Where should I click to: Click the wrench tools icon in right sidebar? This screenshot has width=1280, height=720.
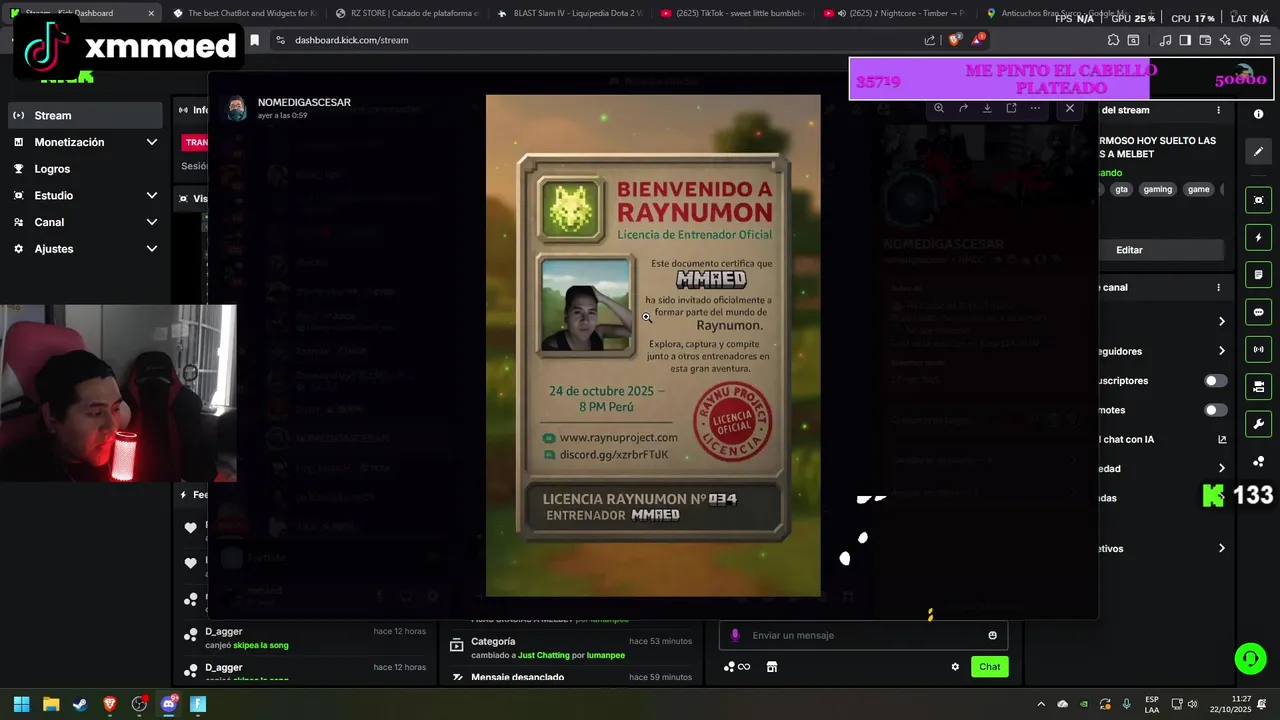(1258, 424)
